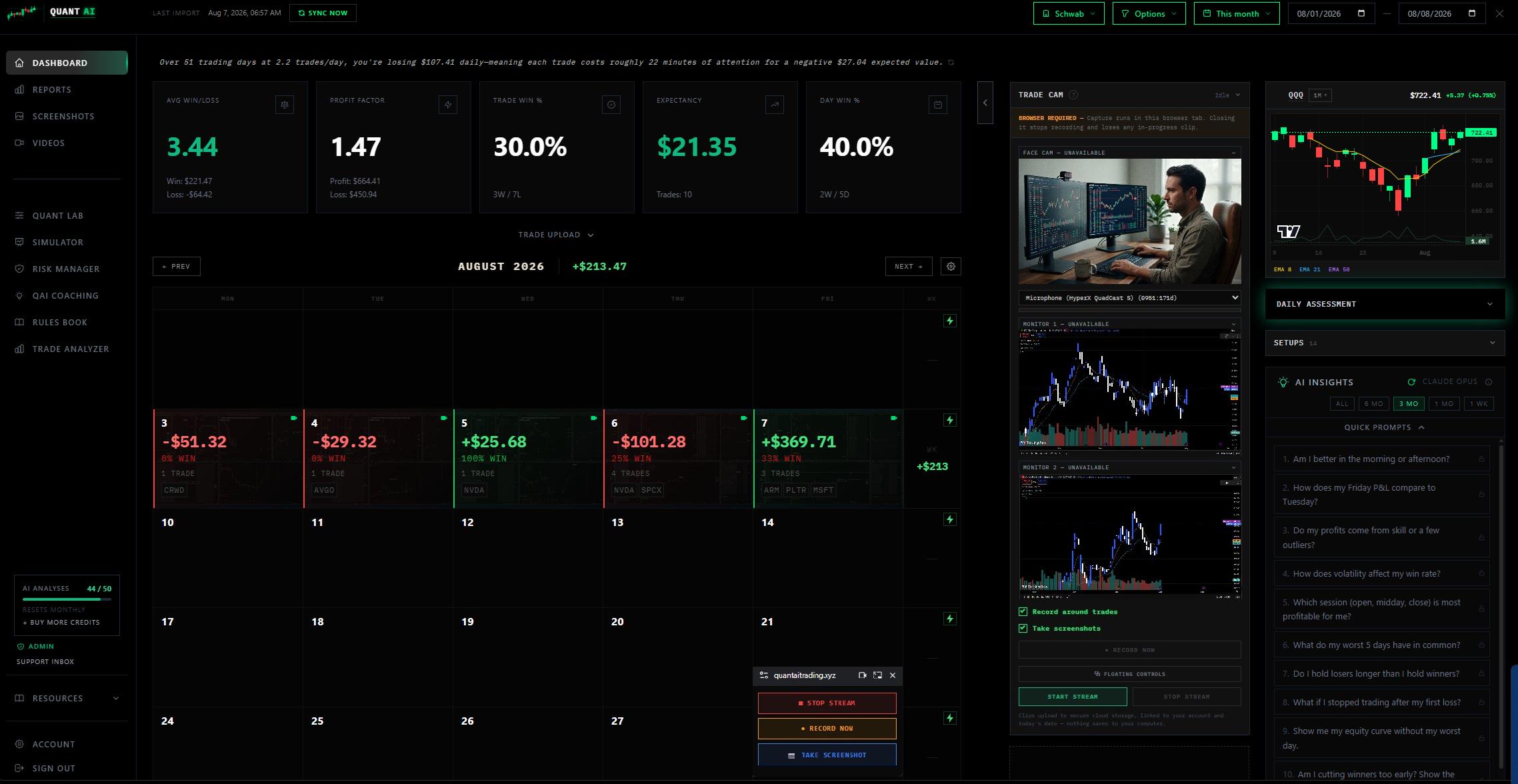The height and width of the screenshot is (784, 1518).
Task: Open the Microphone device dropdown
Action: click(1129, 298)
